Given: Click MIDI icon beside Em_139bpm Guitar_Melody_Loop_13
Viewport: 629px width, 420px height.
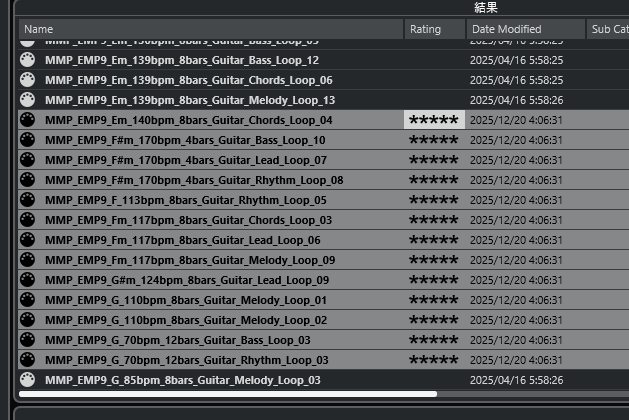Looking at the screenshot, I should (x=27, y=100).
